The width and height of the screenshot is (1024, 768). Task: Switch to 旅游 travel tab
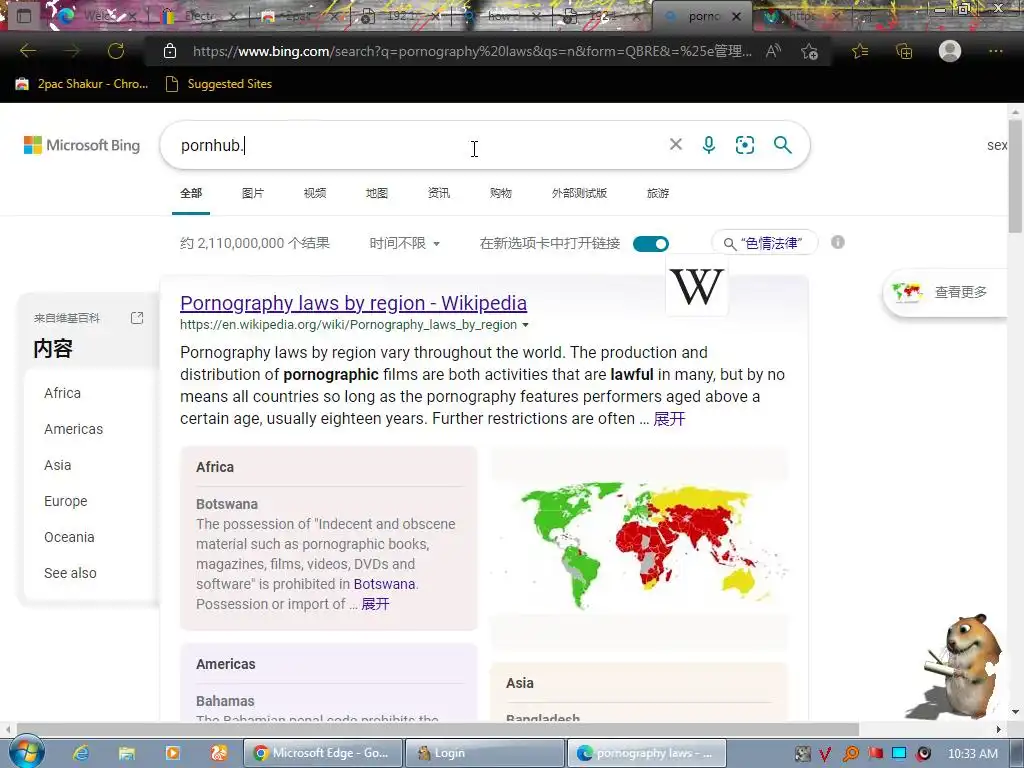point(658,193)
